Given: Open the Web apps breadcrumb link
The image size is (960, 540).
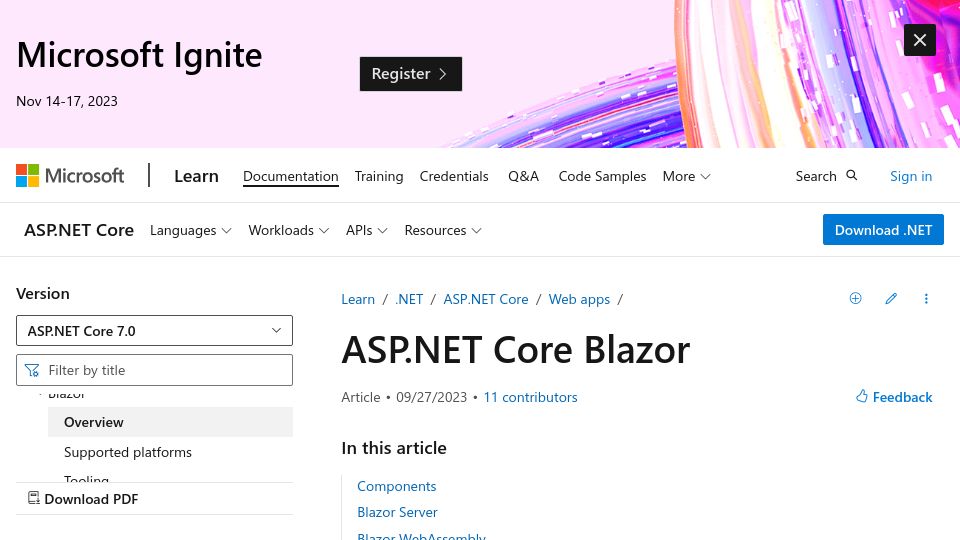Looking at the screenshot, I should point(579,299).
